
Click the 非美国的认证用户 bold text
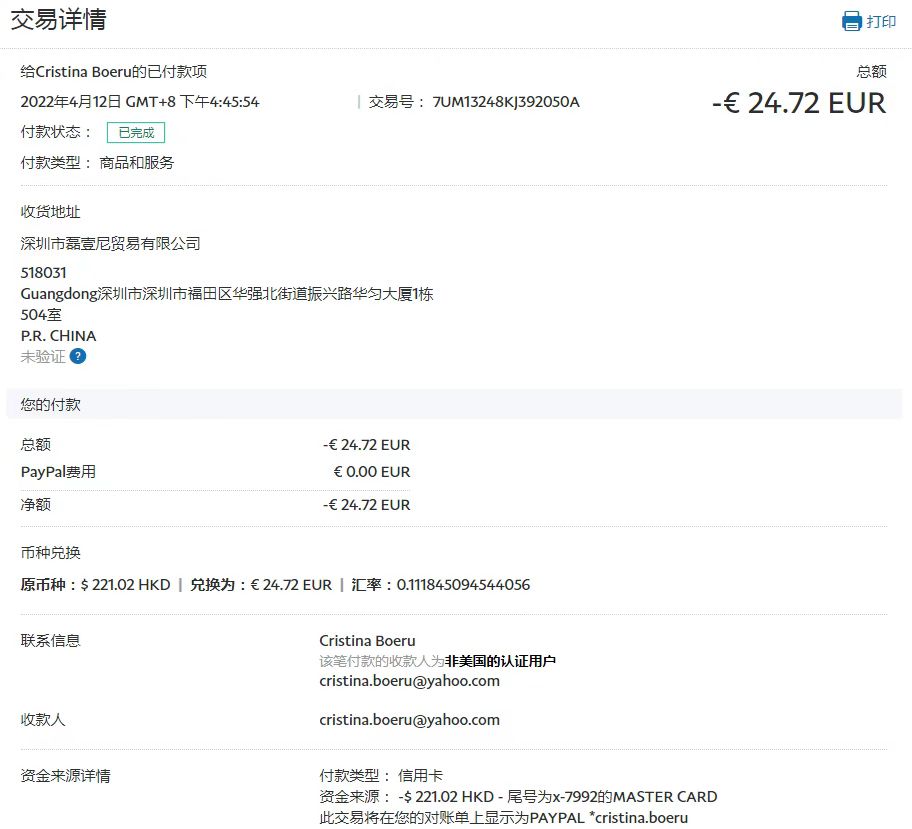click(x=500, y=661)
